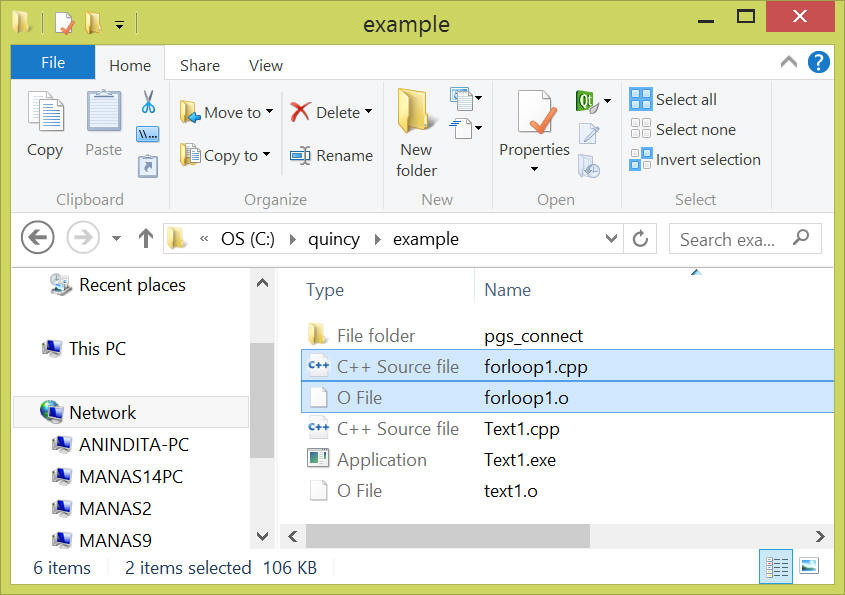Refresh the current folder view
Screen dimensions: 845x595
641,239
